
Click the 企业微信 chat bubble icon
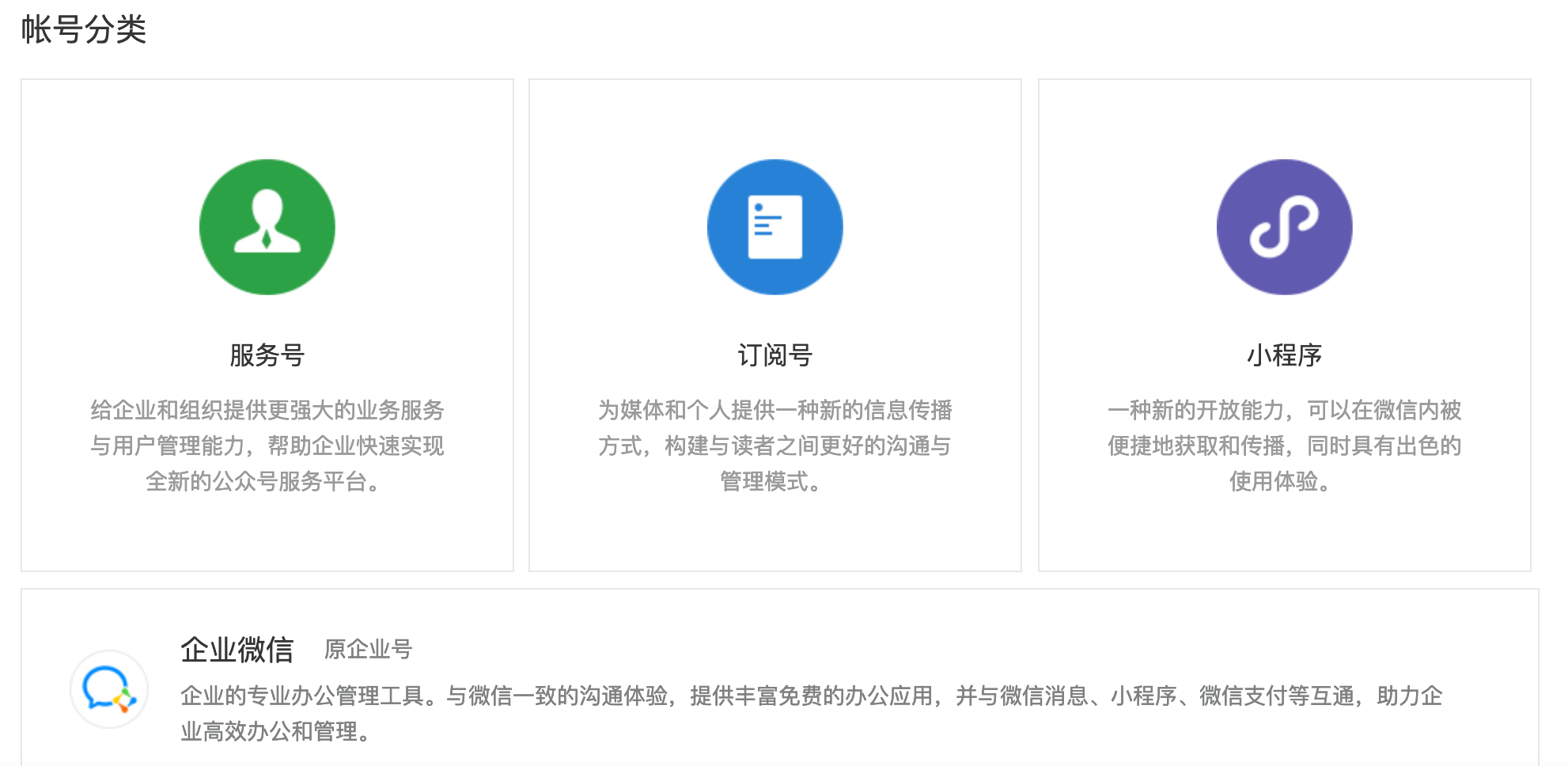(x=109, y=689)
